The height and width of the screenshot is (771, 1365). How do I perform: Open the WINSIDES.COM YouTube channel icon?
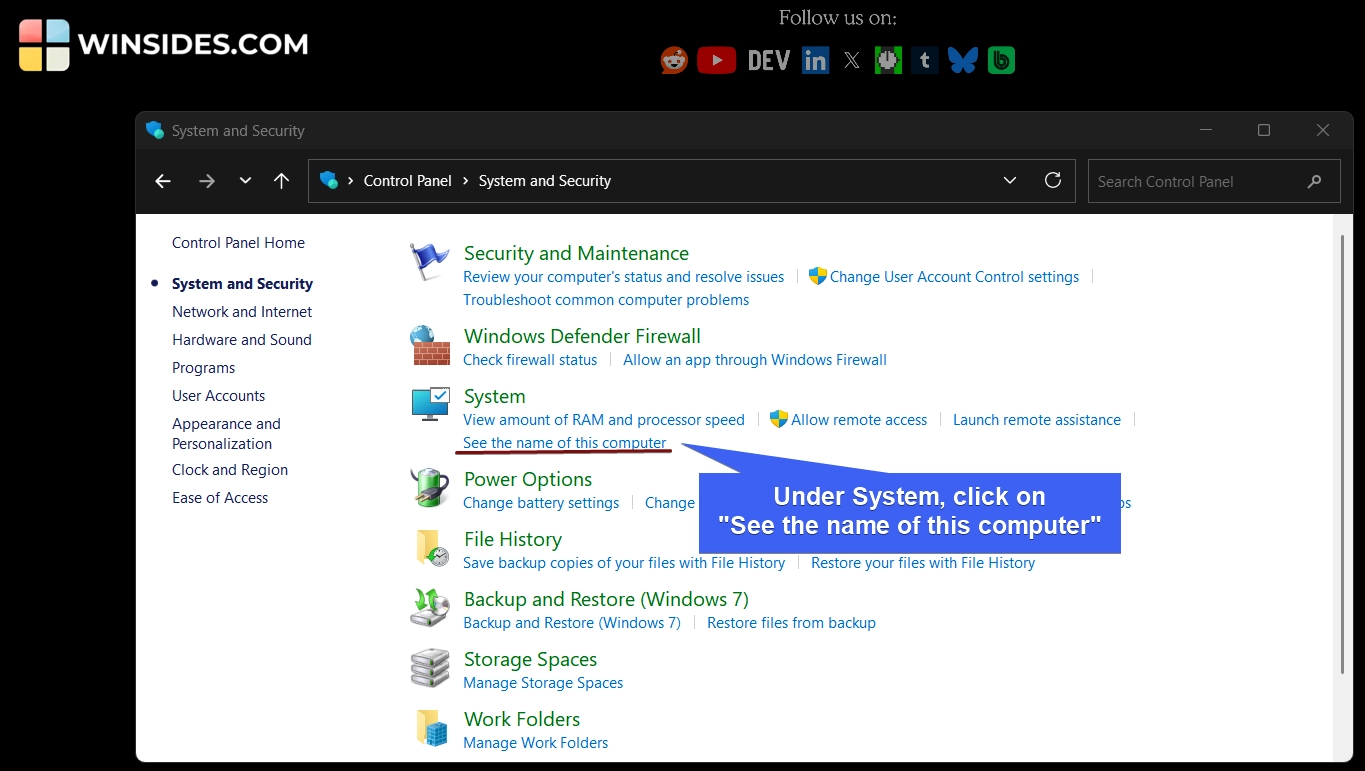click(716, 60)
